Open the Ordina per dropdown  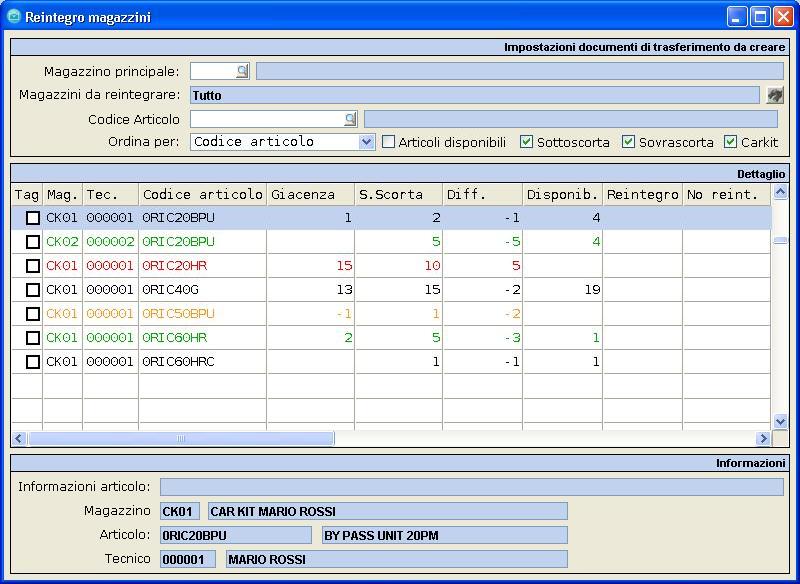pyautogui.click(x=366, y=142)
